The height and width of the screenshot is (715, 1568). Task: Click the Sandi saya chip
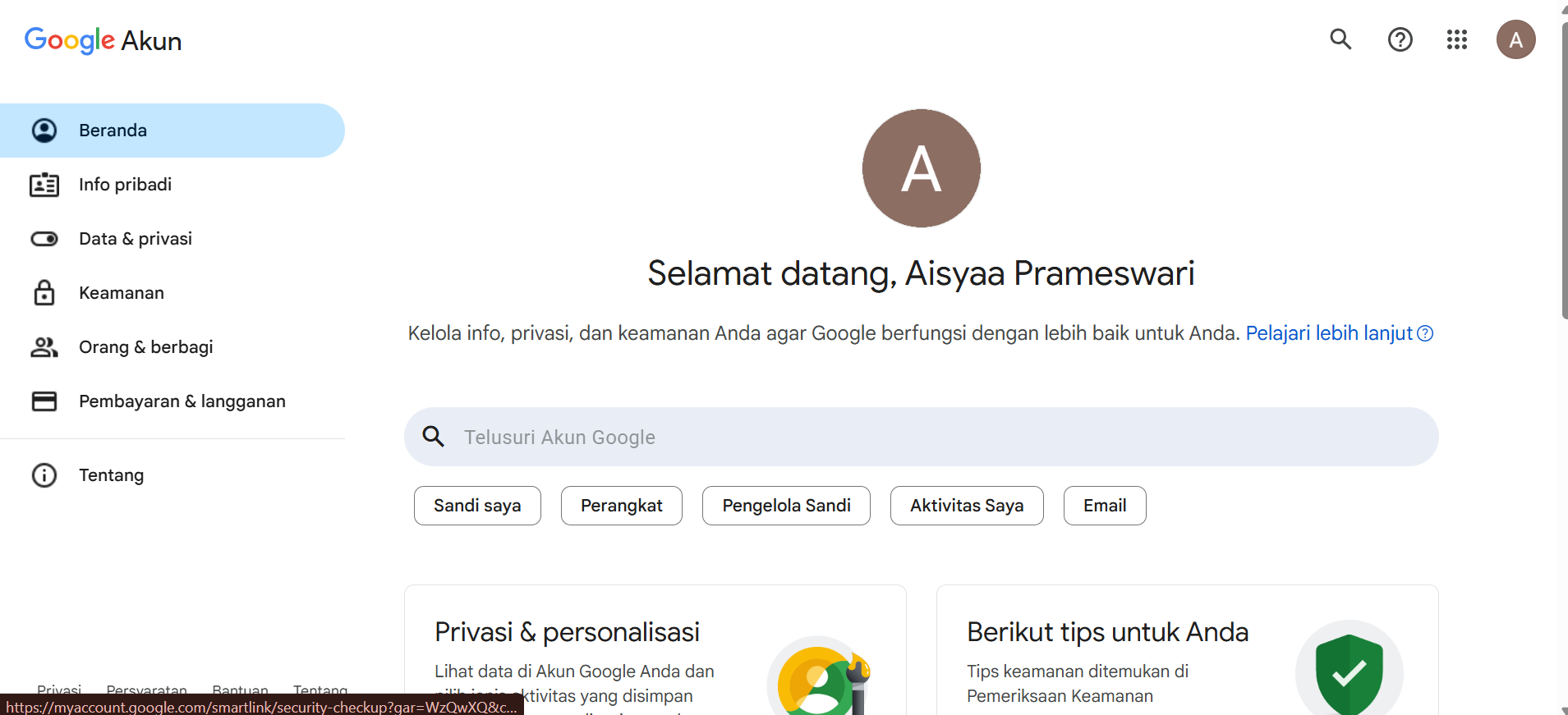[x=477, y=506]
